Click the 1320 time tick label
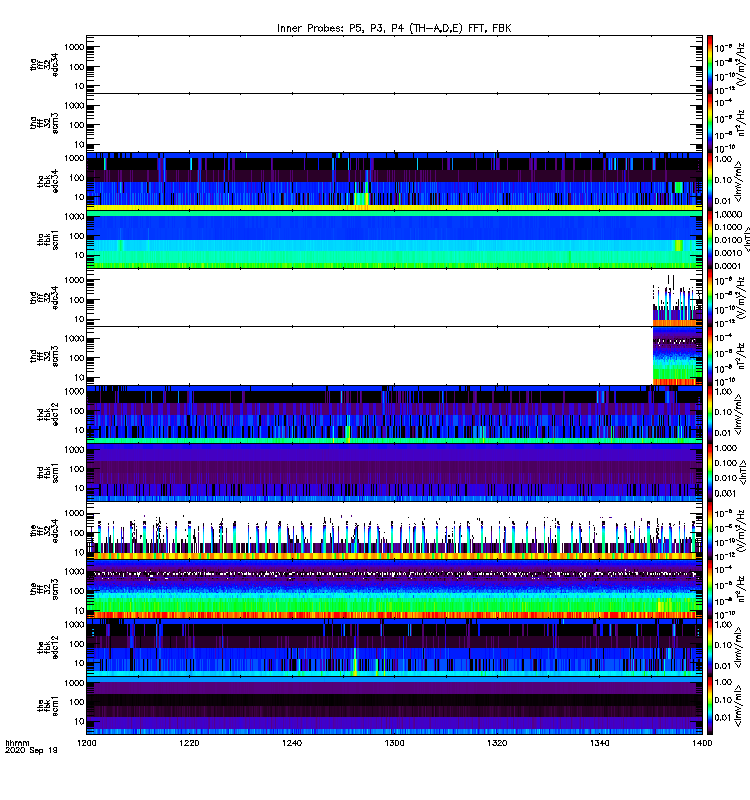 (497, 743)
